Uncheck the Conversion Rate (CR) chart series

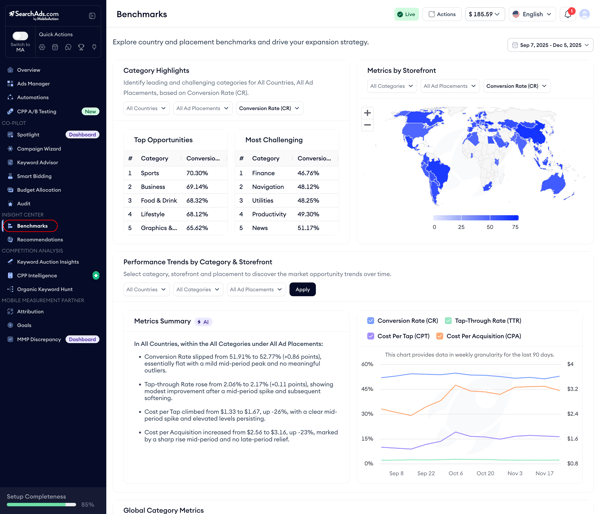click(371, 321)
